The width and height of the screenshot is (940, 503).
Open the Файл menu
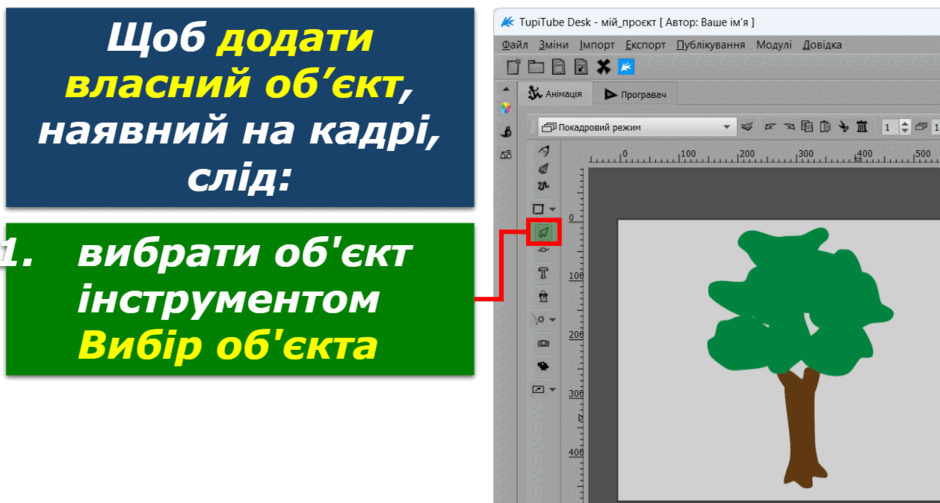(514, 45)
